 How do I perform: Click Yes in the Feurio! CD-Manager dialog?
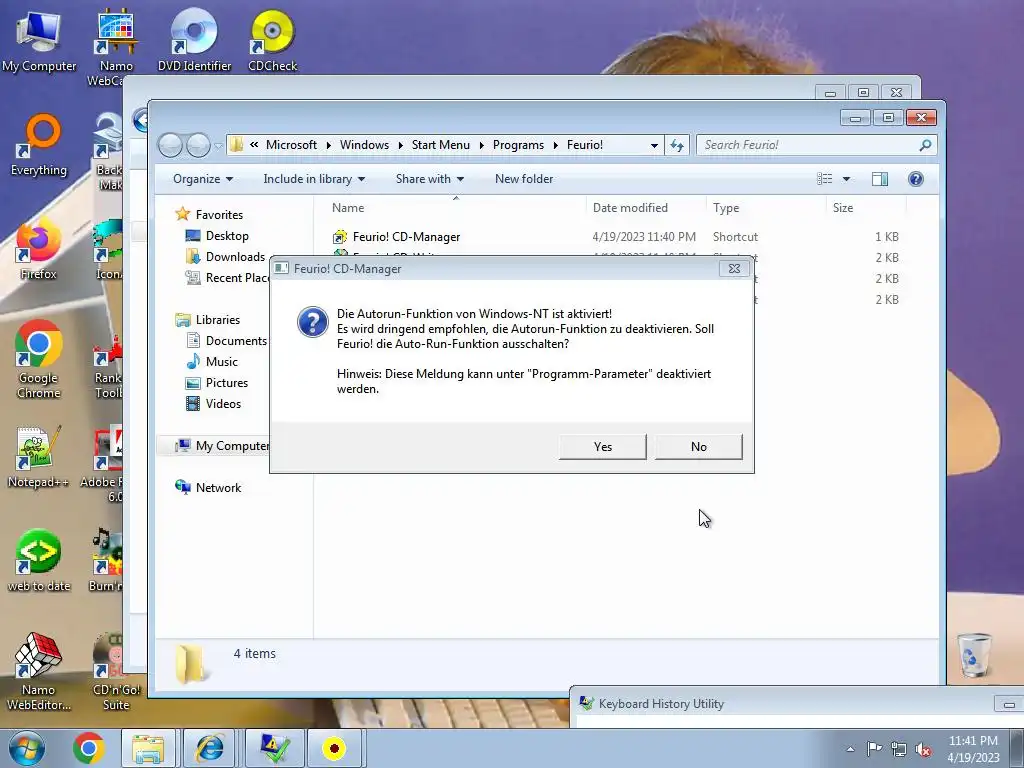[x=602, y=447]
